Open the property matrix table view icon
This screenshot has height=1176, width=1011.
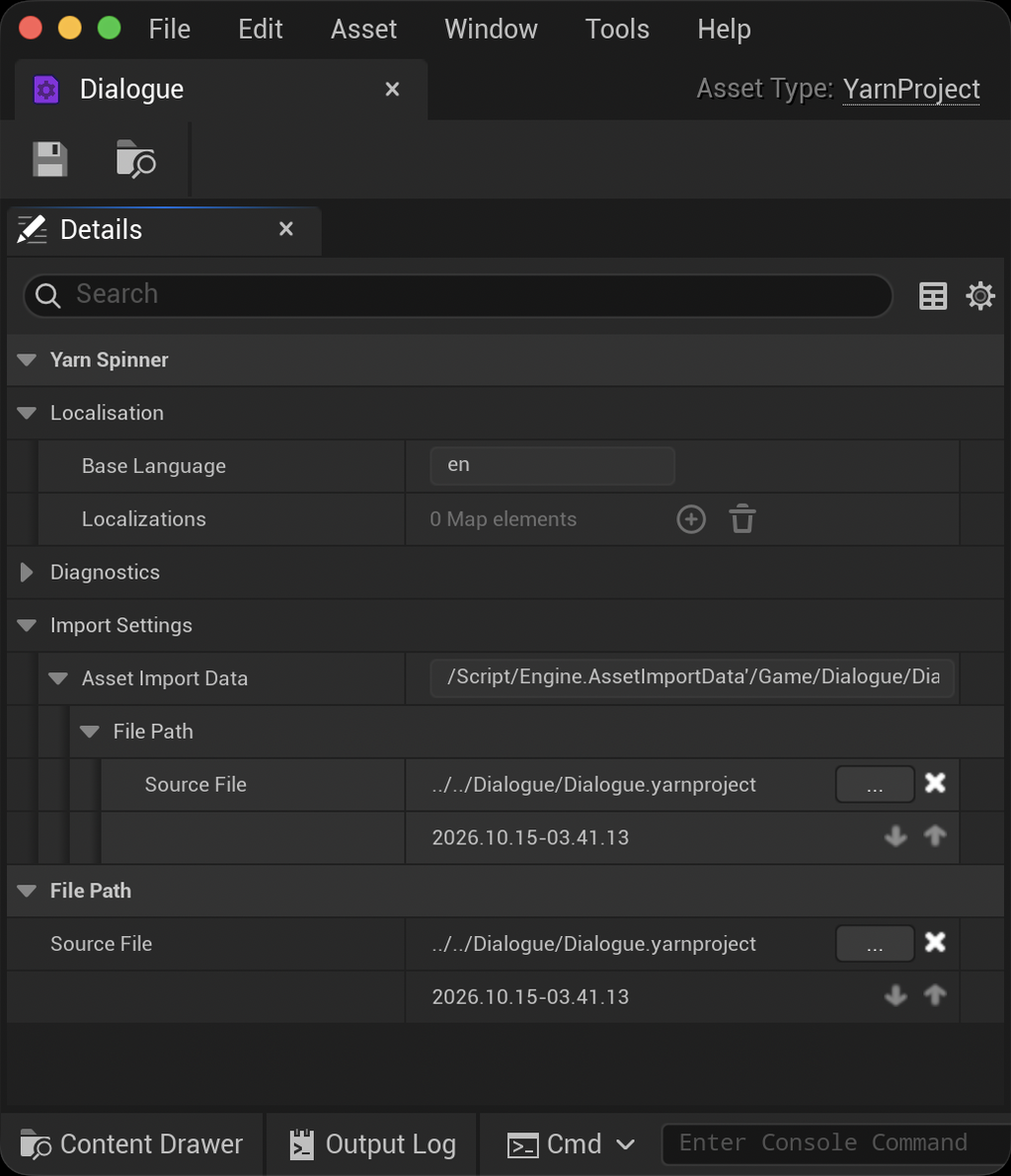pyautogui.click(x=933, y=296)
